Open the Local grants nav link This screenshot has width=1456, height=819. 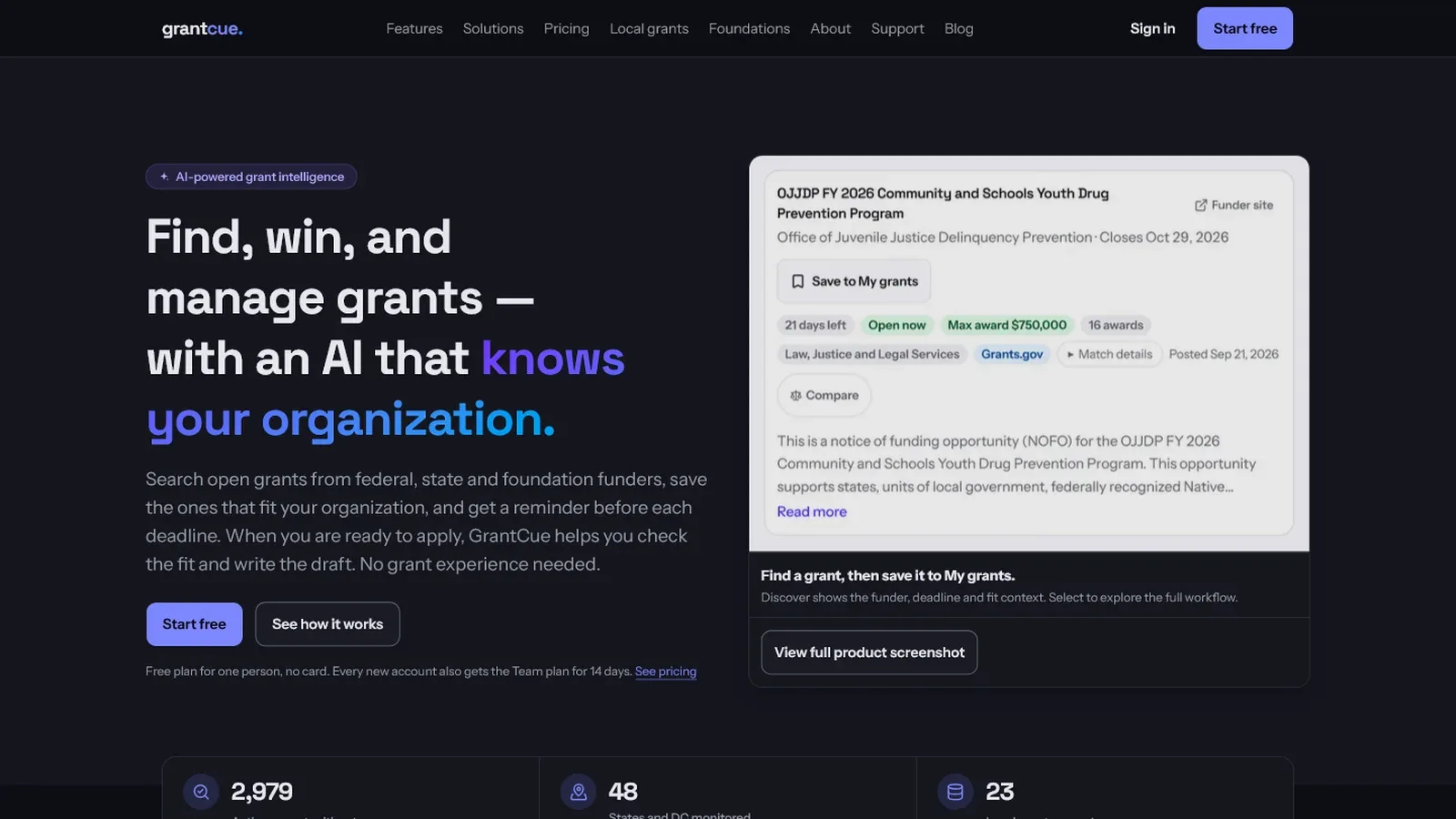[x=649, y=28]
